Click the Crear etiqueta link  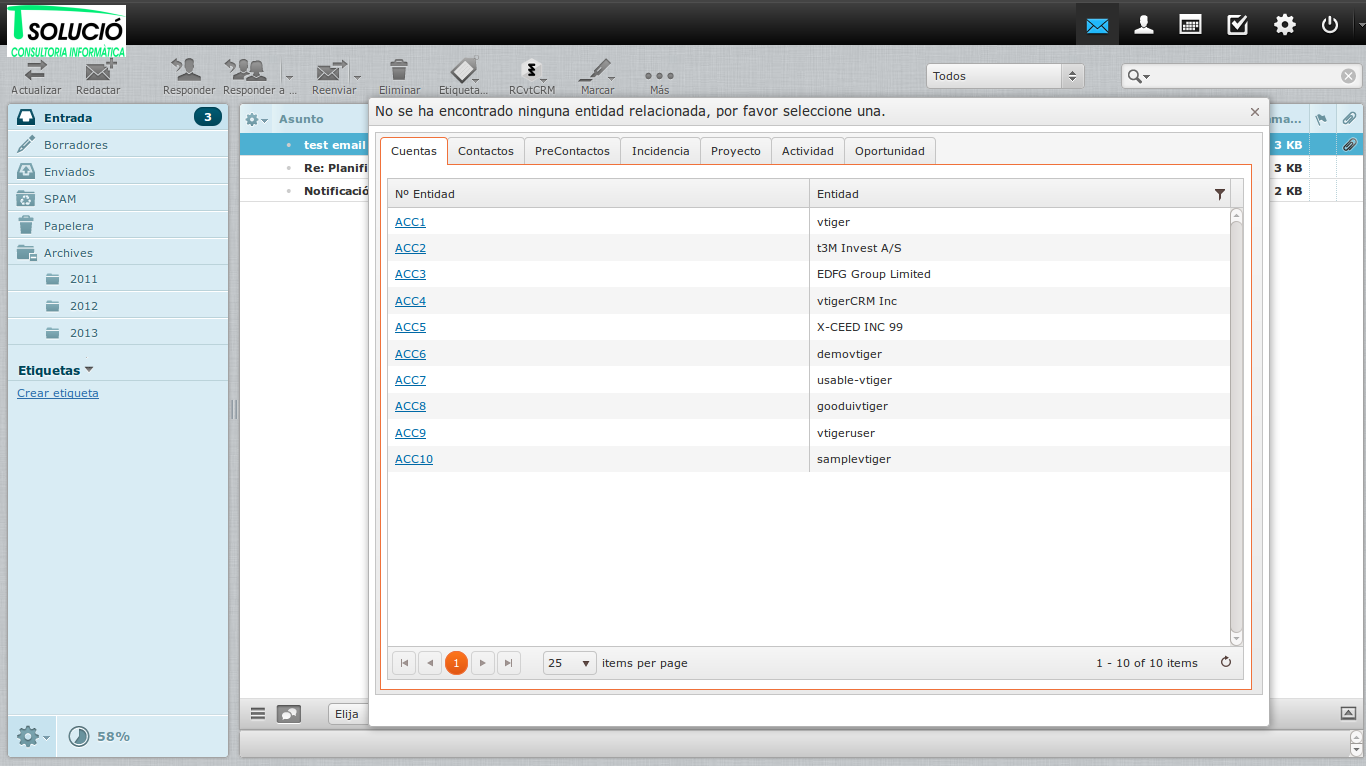pyautogui.click(x=58, y=393)
